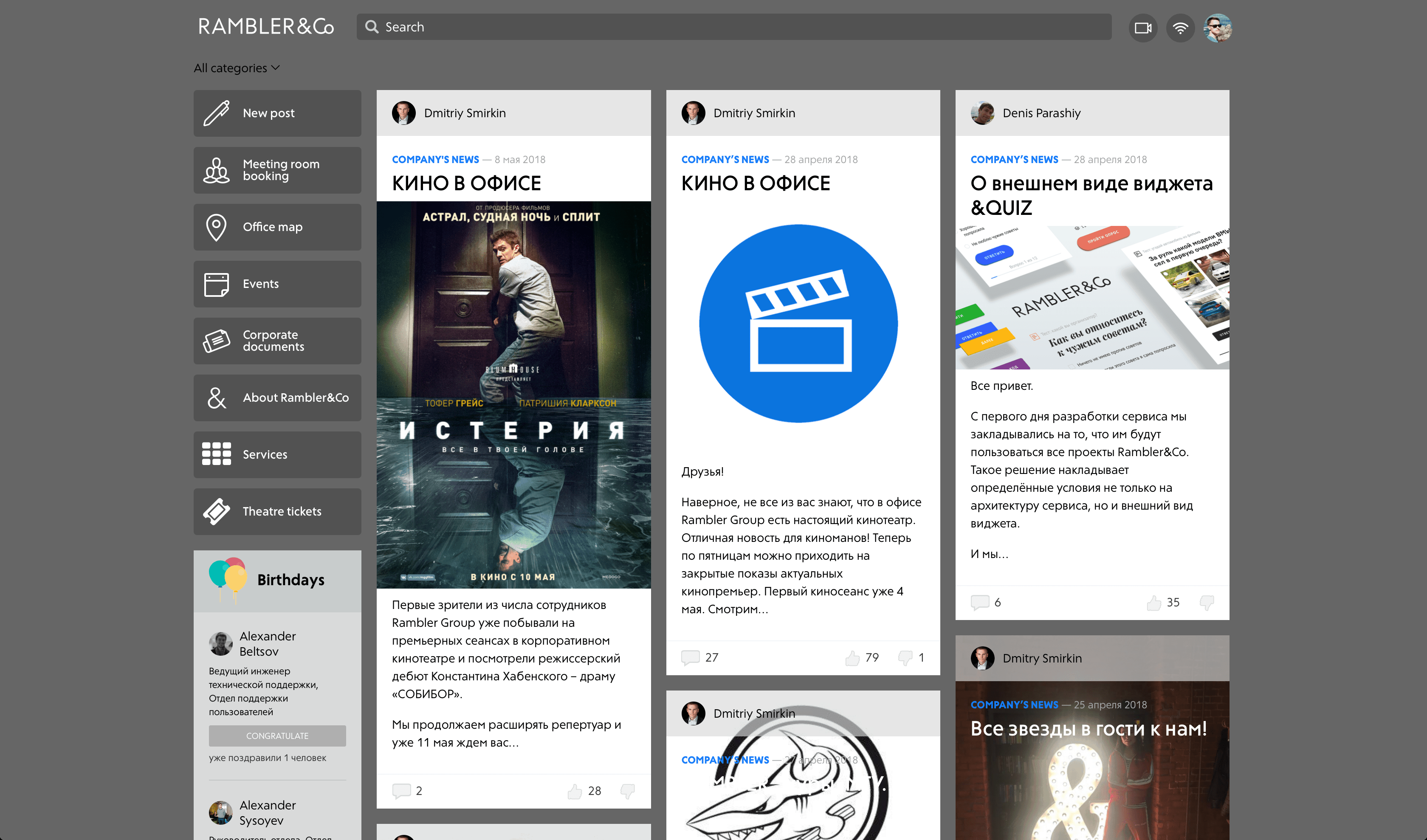1427x840 pixels.
Task: Open About Rambler&Co page
Action: coord(277,398)
